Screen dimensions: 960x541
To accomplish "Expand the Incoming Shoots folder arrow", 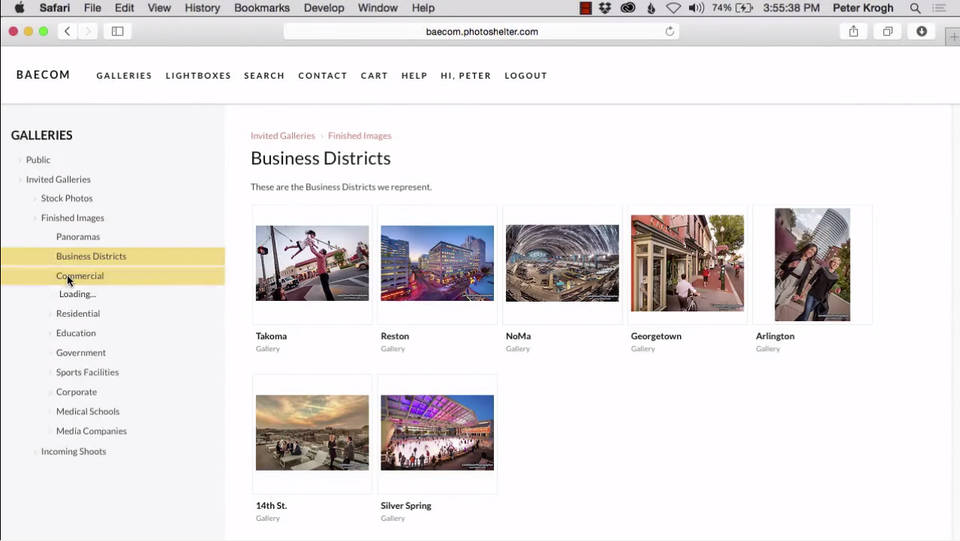I will click(x=34, y=452).
